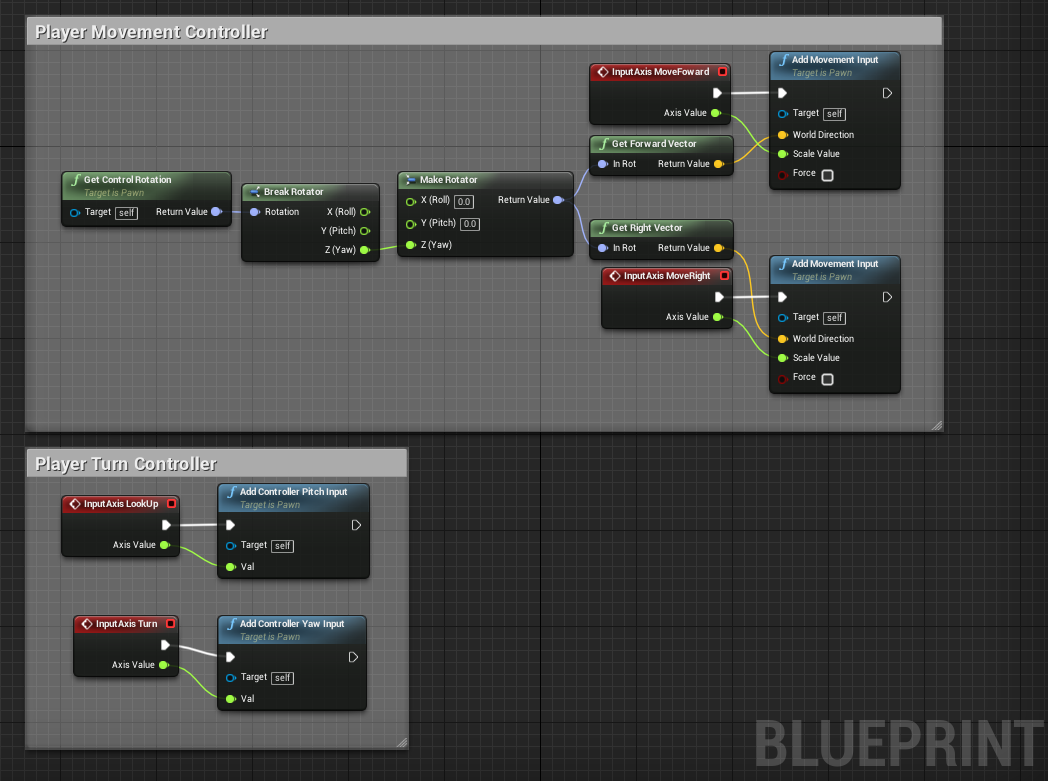The image size is (1048, 781).
Task: Click Get Control Rotation Return Value pin
Action: pos(217,212)
